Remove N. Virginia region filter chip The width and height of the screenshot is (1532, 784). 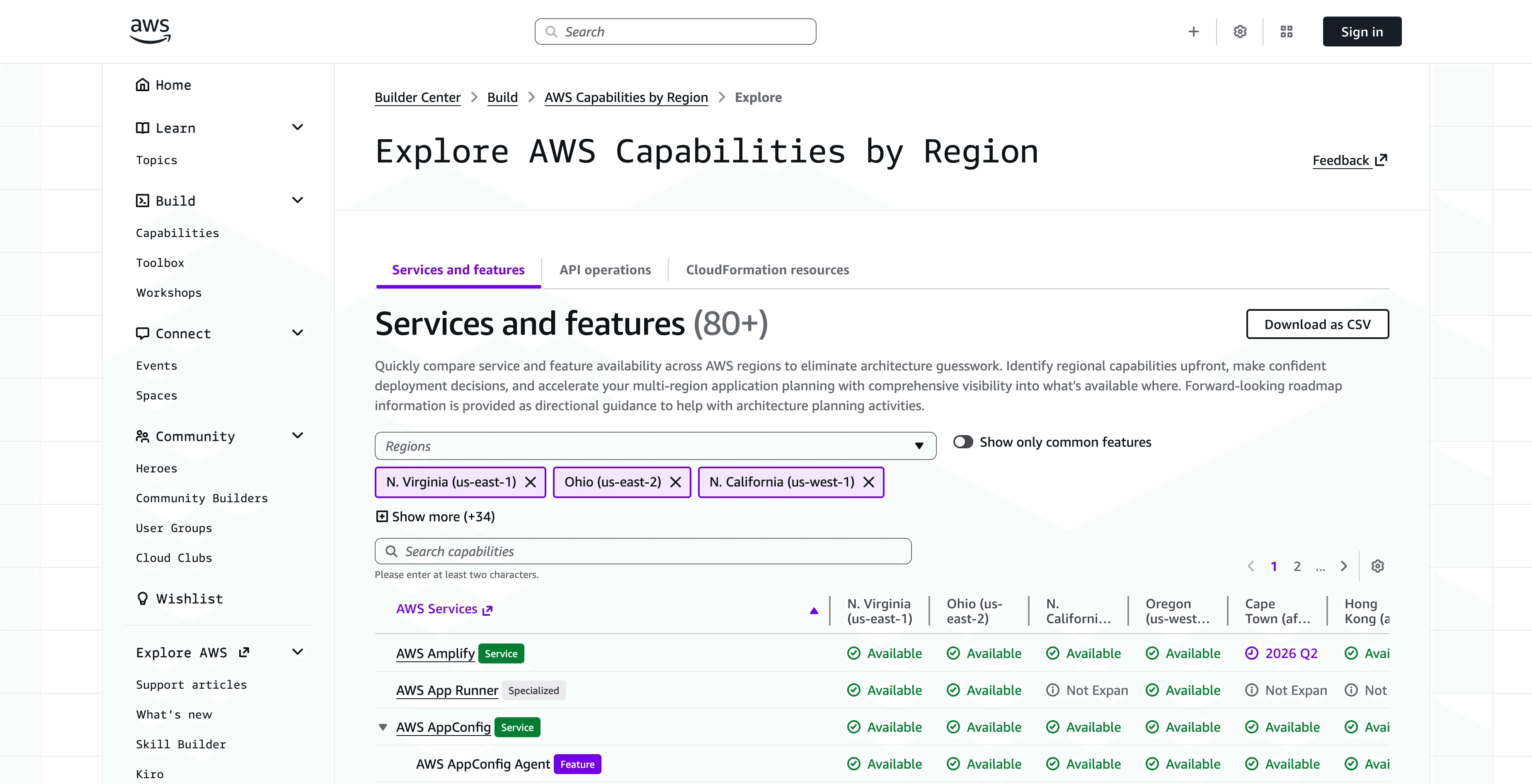[531, 482]
